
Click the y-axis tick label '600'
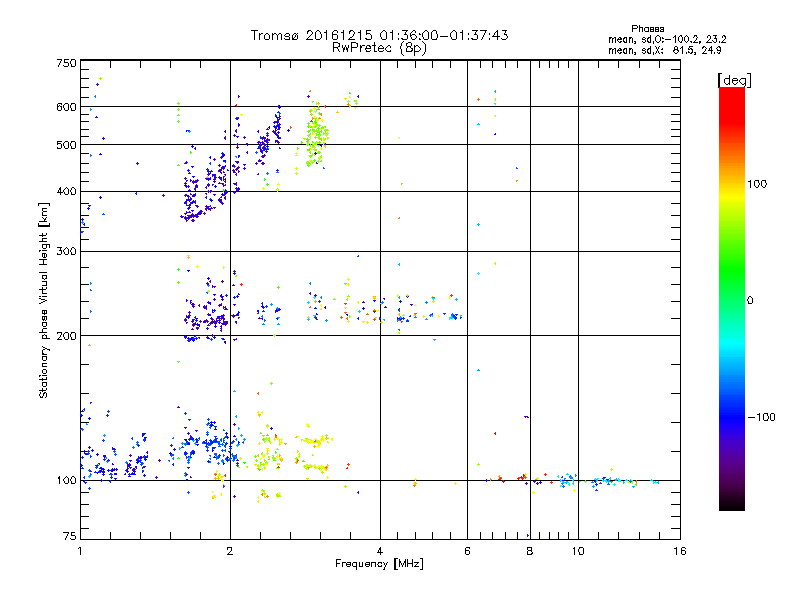coord(66,107)
